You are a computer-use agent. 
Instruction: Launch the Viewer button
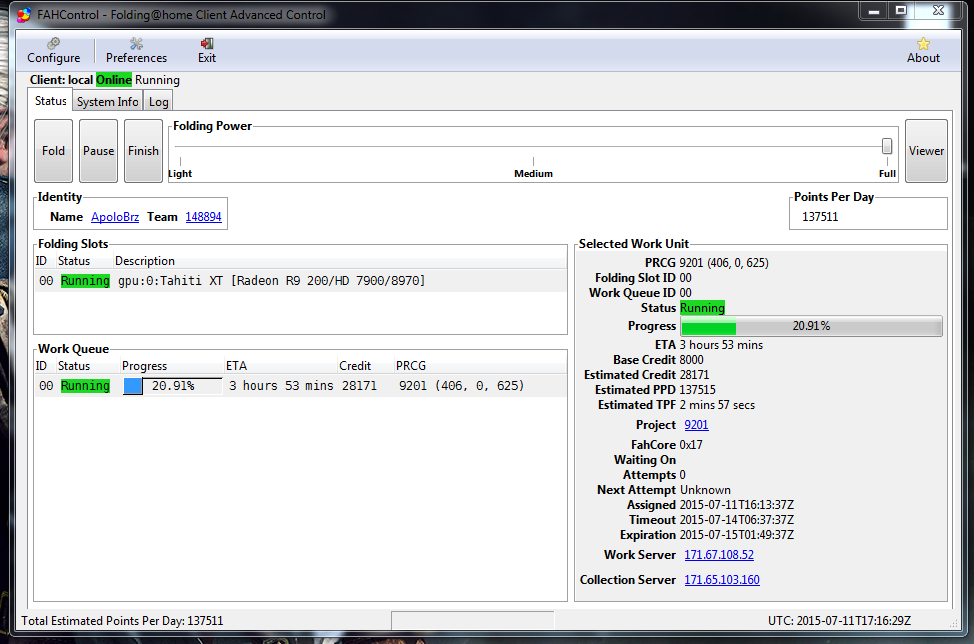click(x=926, y=151)
